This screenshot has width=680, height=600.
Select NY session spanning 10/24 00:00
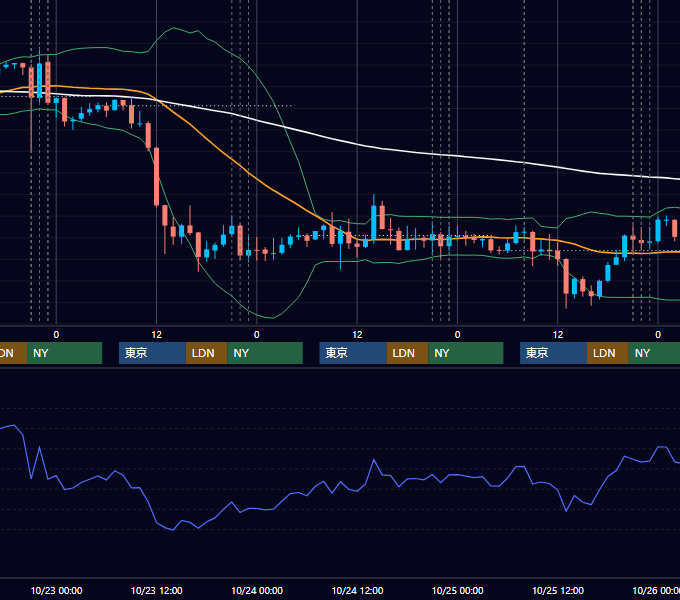click(265, 353)
